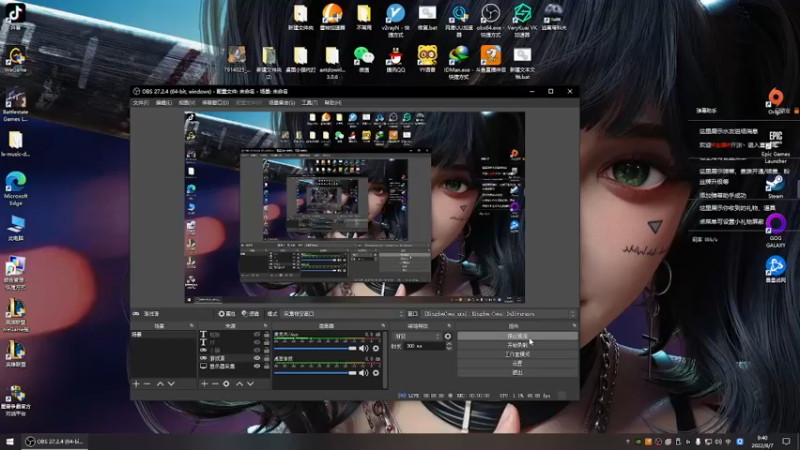Open the 窗口 window selection dropdown

[499, 314]
